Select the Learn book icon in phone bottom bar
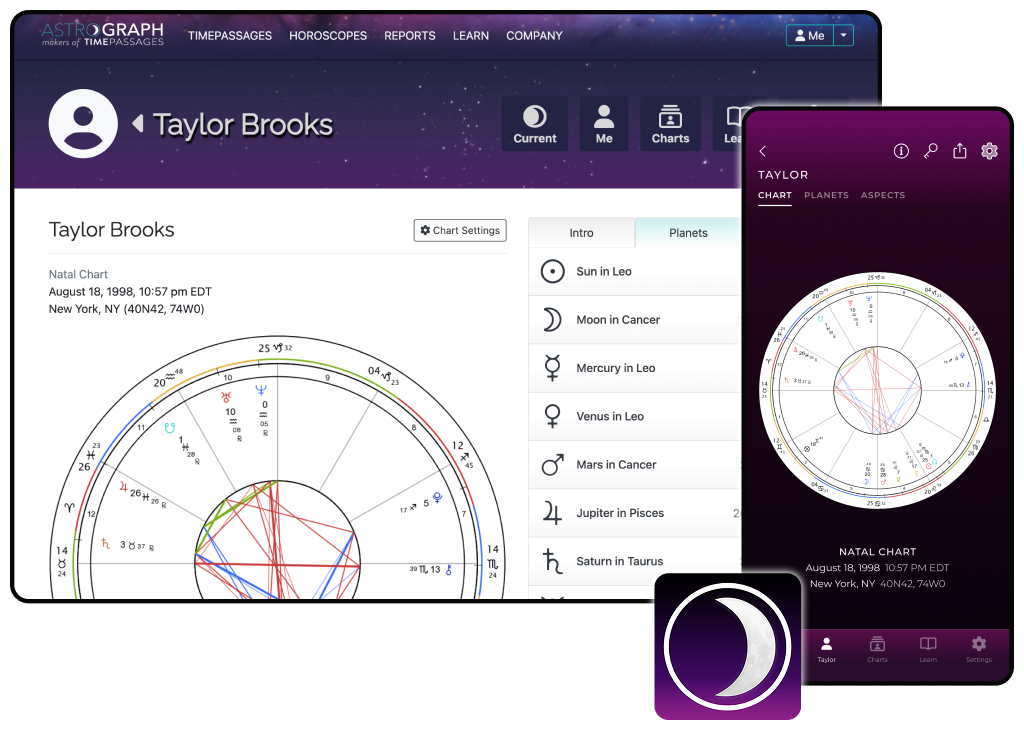Image resolution: width=1024 pixels, height=731 pixels. [x=927, y=651]
